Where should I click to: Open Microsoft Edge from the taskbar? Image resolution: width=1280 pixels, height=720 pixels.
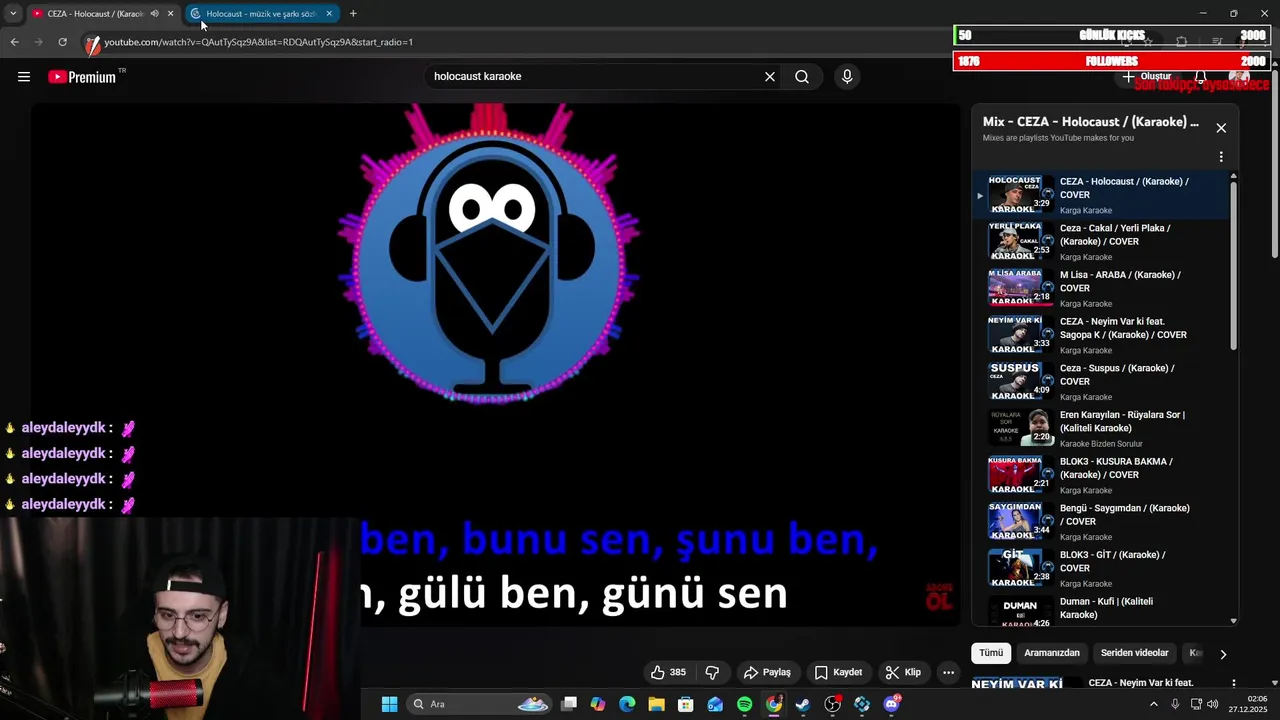click(x=627, y=704)
